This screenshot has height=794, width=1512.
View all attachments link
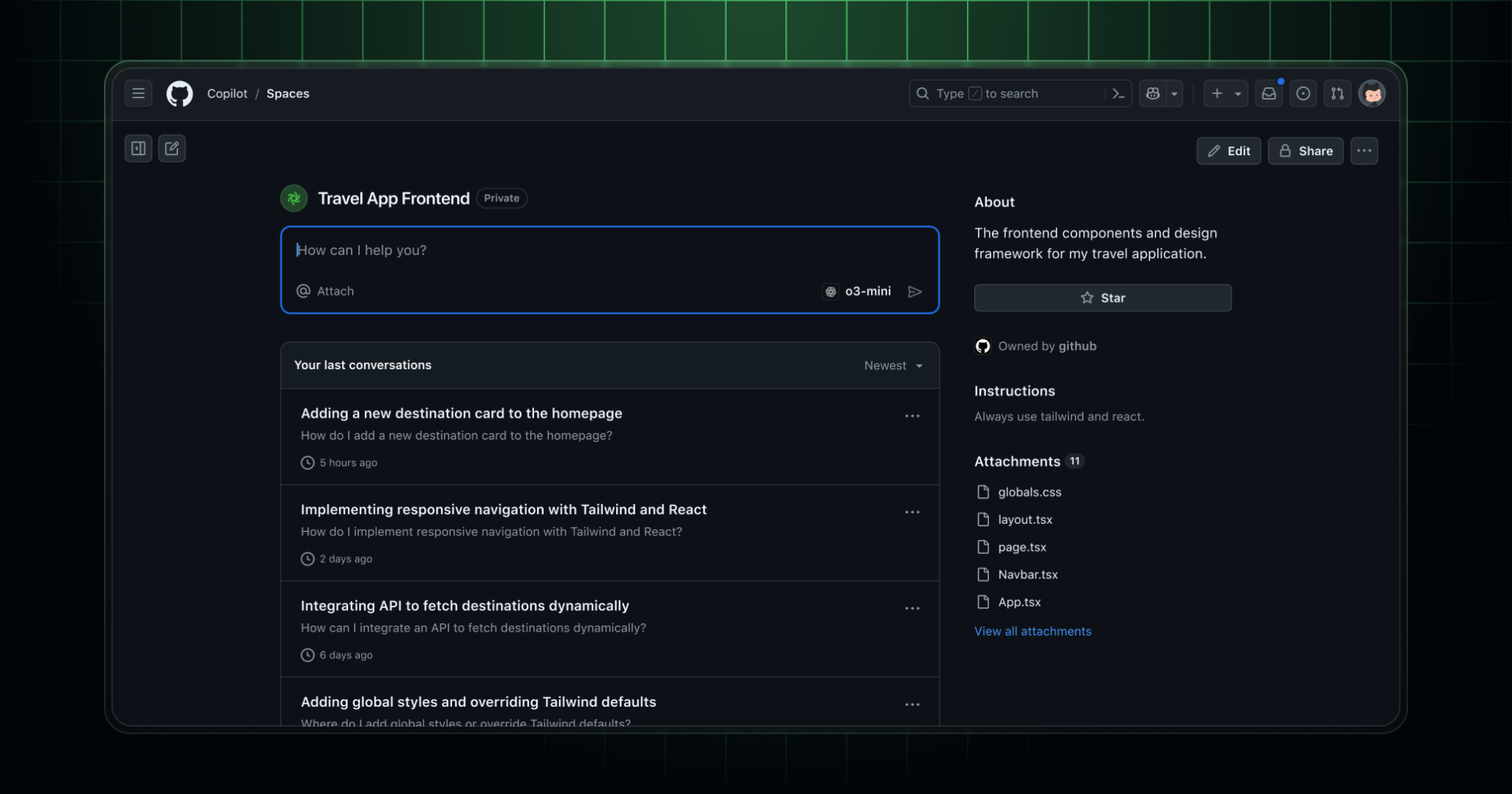(x=1032, y=631)
